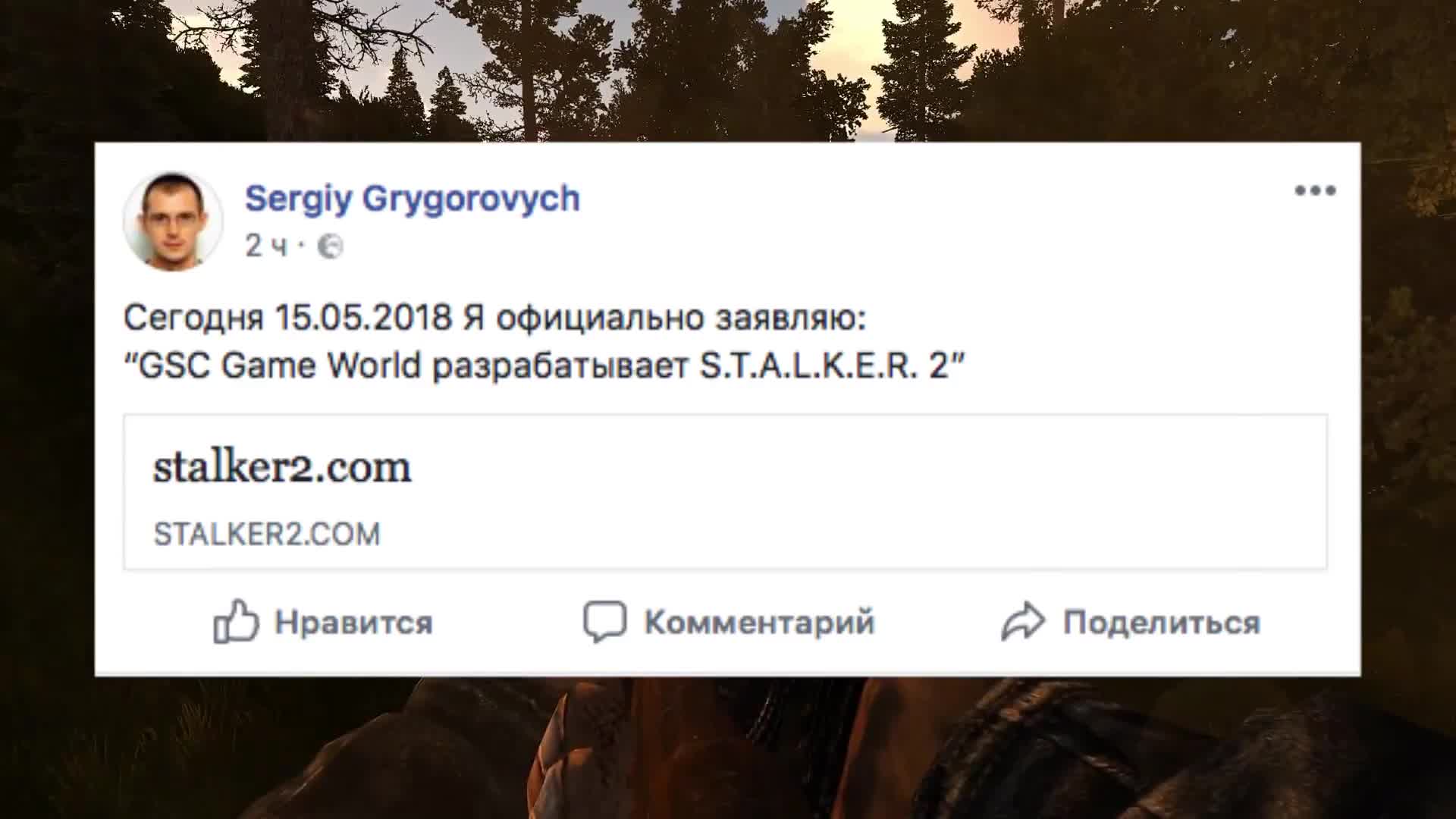Image resolution: width=1456 pixels, height=819 pixels.
Task: Click the Sergiy Grygorovych name link
Action: 413,199
